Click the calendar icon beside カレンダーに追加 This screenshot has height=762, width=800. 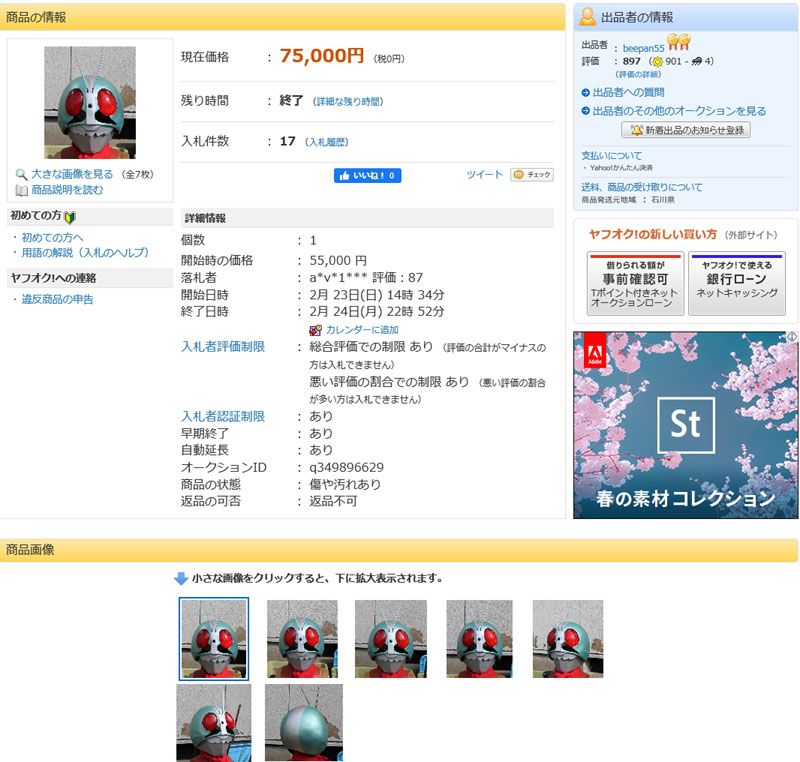click(315, 330)
